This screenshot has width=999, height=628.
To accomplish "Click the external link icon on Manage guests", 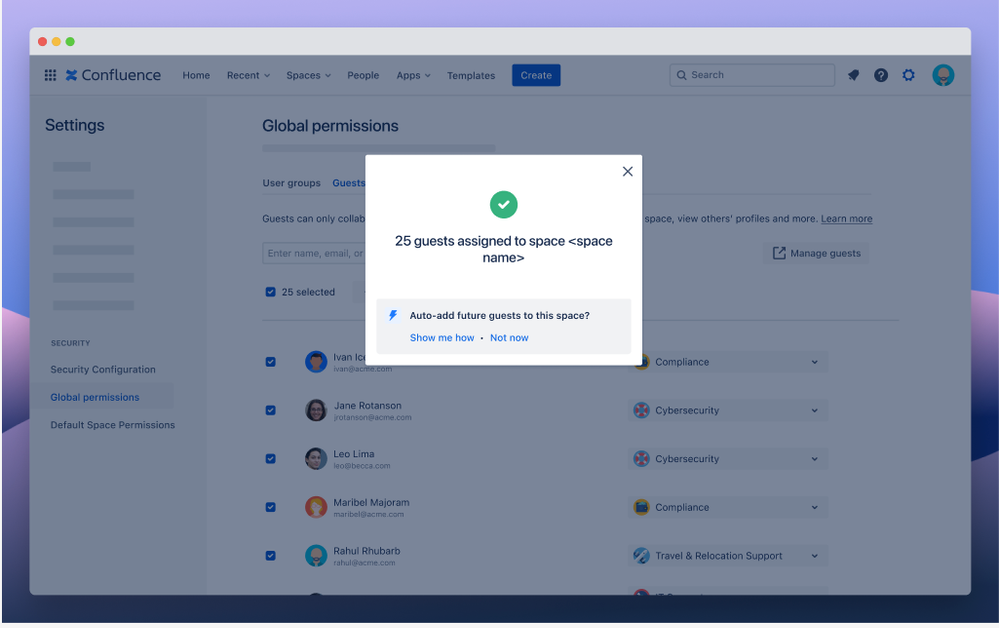I will click(x=779, y=253).
